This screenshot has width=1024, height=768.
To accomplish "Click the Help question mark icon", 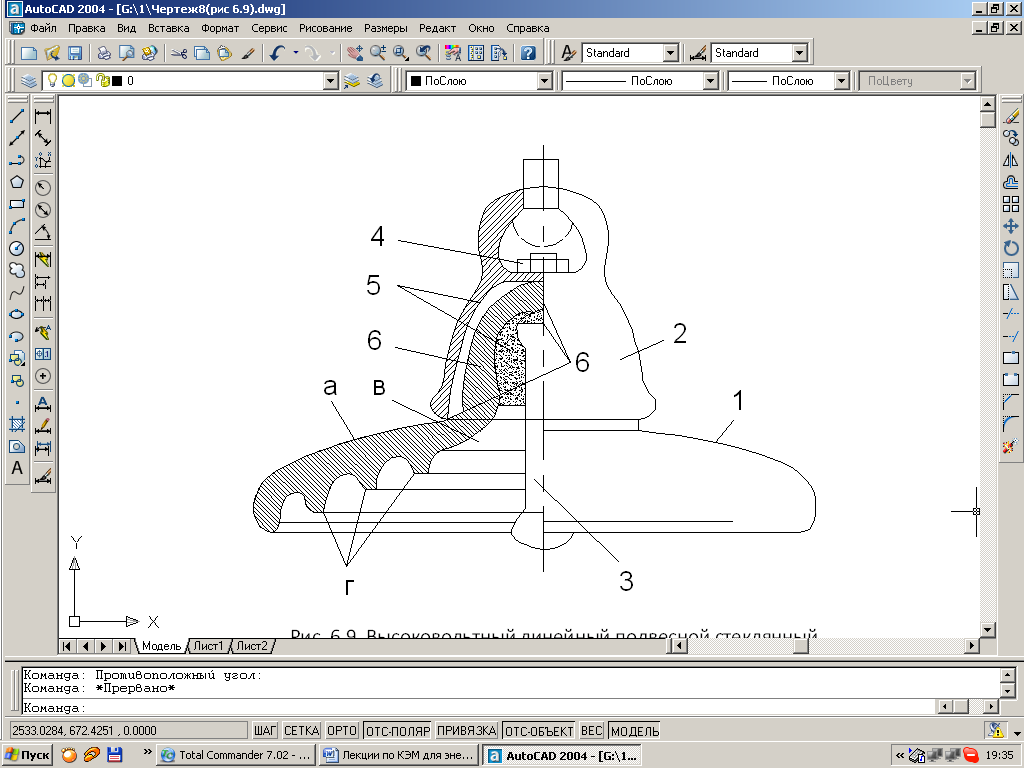I will click(x=528, y=53).
